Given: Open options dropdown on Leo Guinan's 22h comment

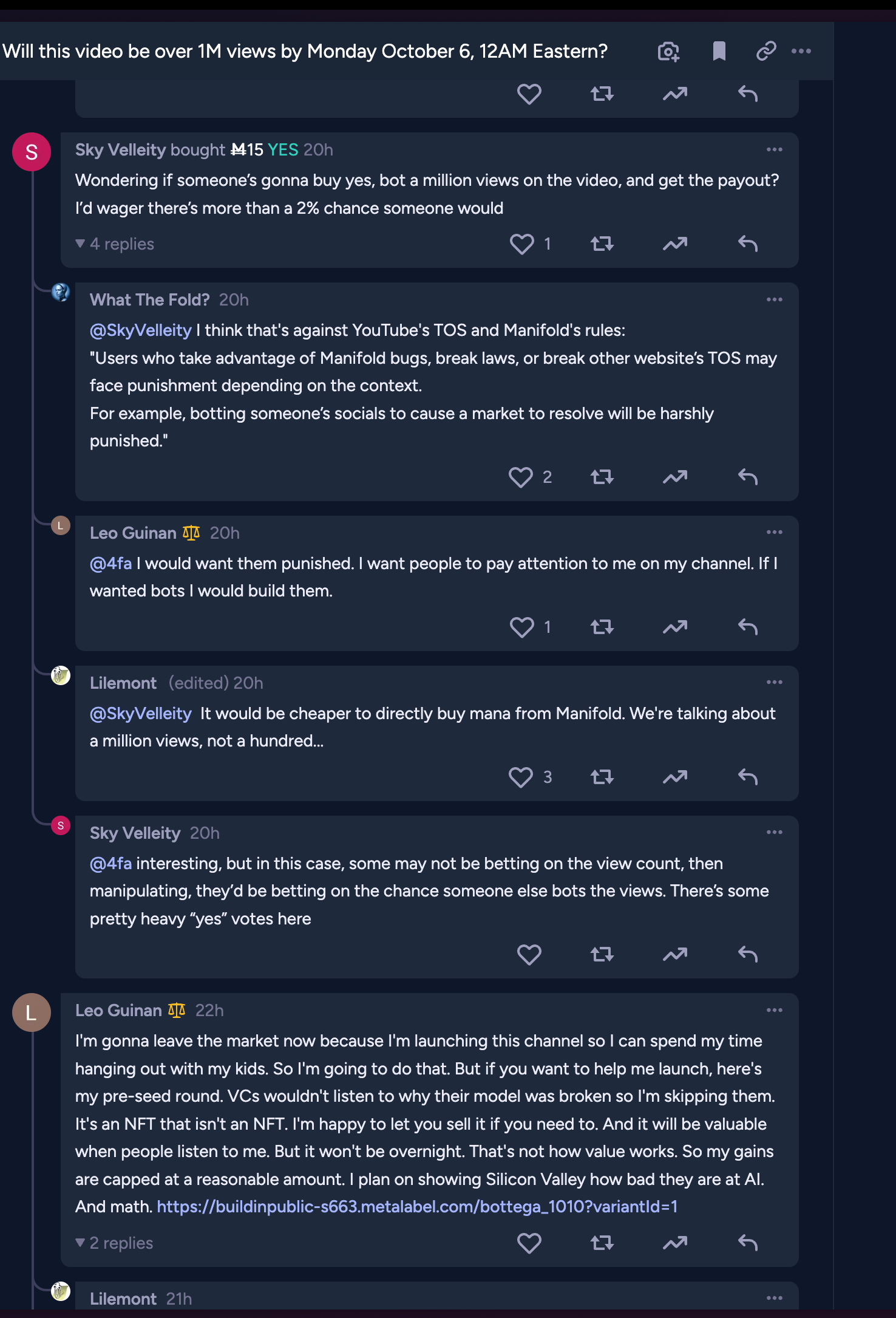Looking at the screenshot, I should coord(774,1010).
